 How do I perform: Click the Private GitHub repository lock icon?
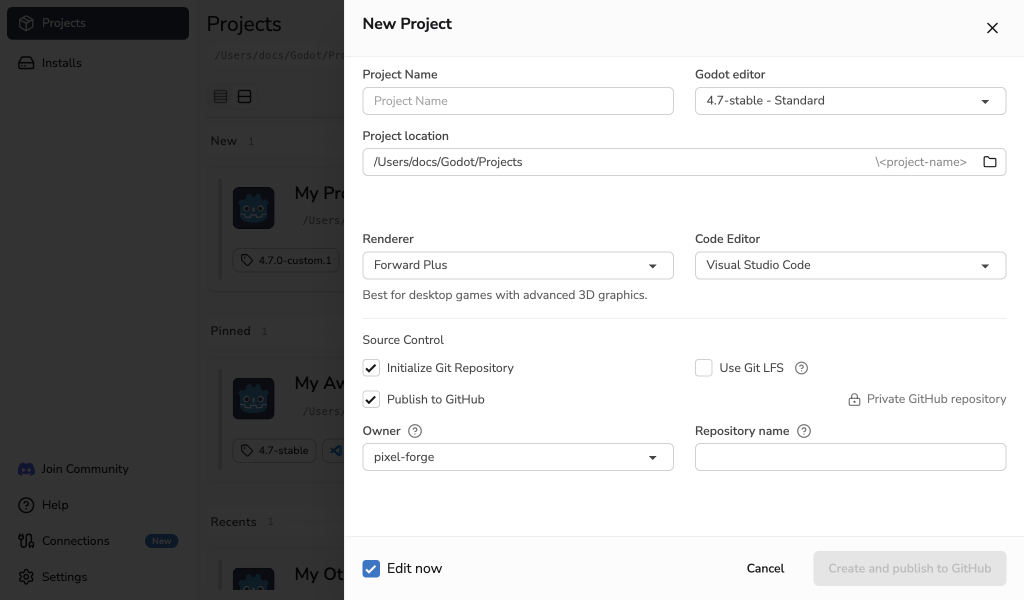pos(854,400)
